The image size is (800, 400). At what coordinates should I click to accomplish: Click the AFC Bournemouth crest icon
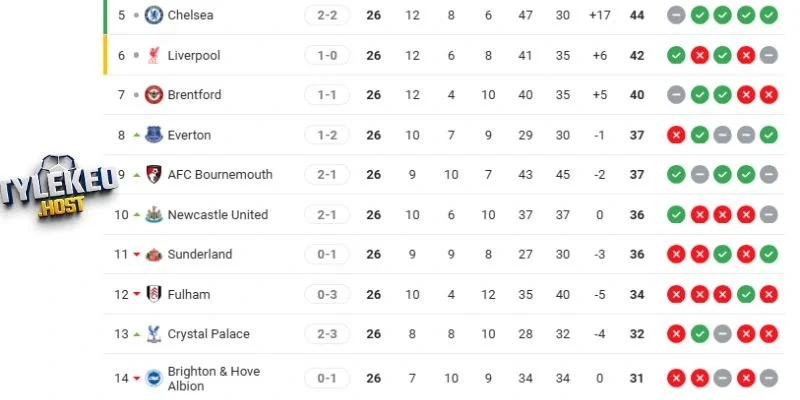click(x=154, y=175)
